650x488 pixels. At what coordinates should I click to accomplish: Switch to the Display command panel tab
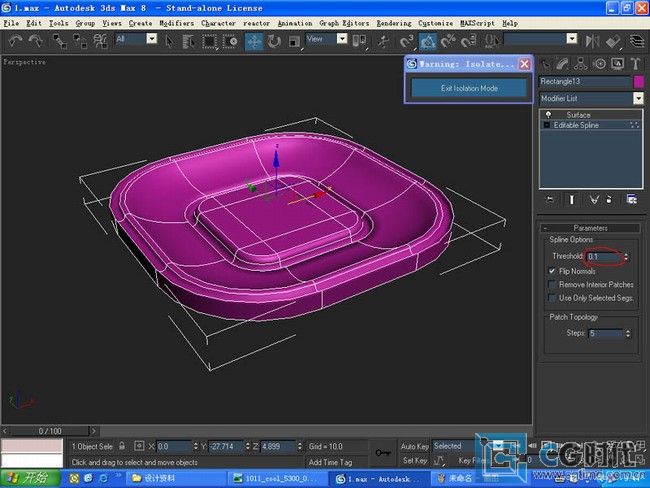(x=617, y=64)
